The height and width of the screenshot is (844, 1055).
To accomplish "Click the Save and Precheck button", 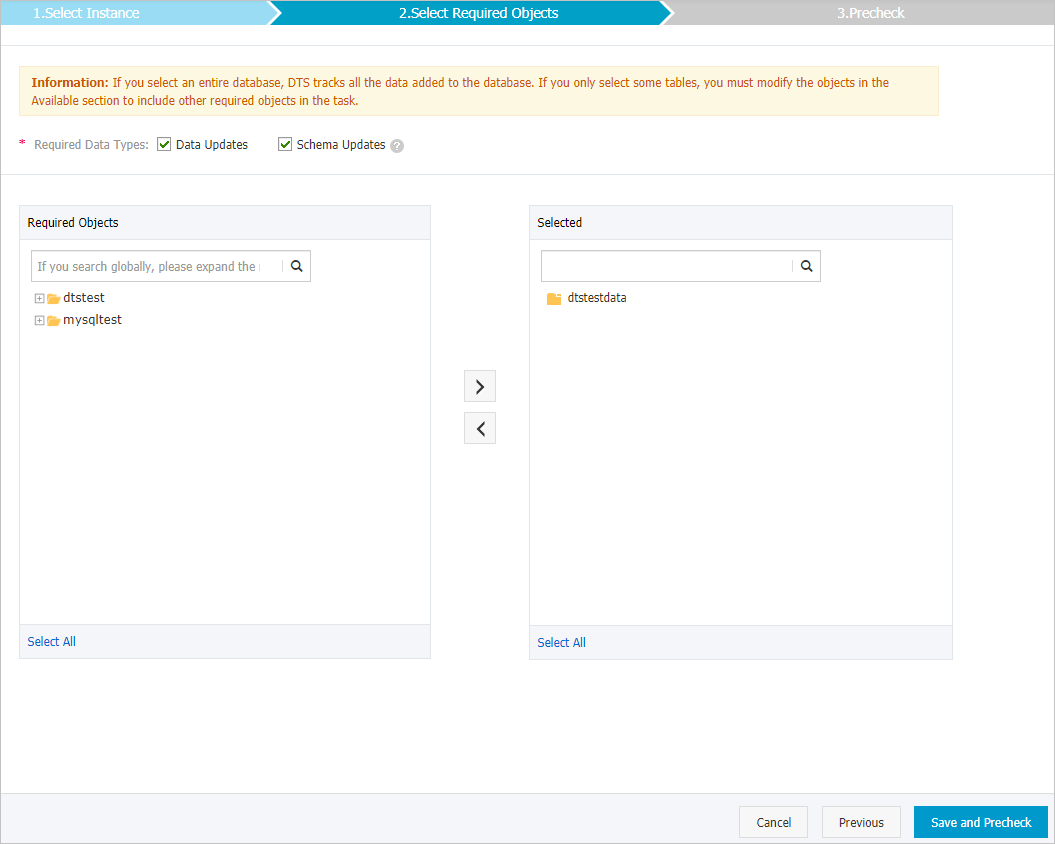I will tap(980, 822).
